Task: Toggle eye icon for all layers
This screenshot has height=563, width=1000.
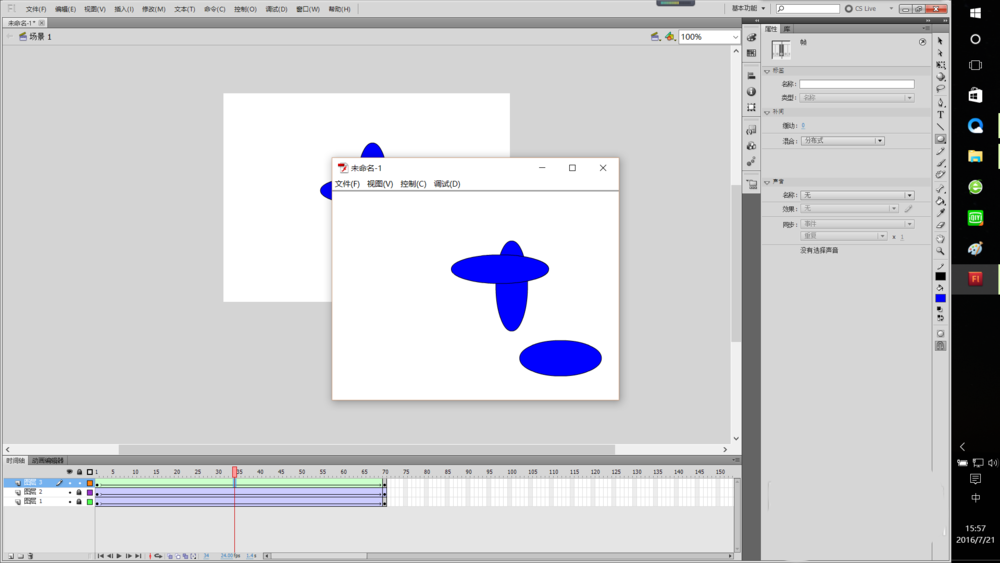Action: pos(70,472)
